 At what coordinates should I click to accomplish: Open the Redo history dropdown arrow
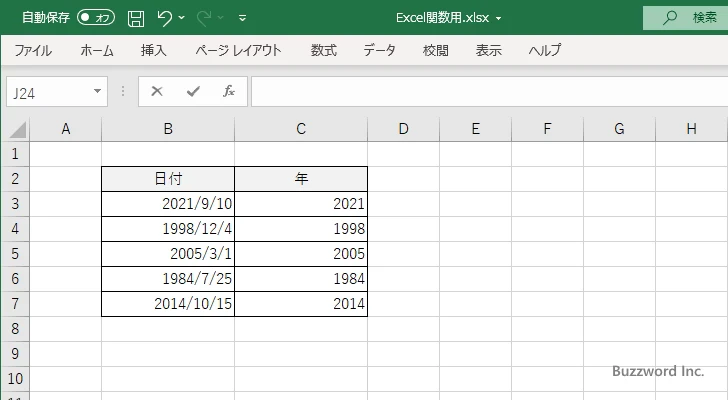coord(221,18)
